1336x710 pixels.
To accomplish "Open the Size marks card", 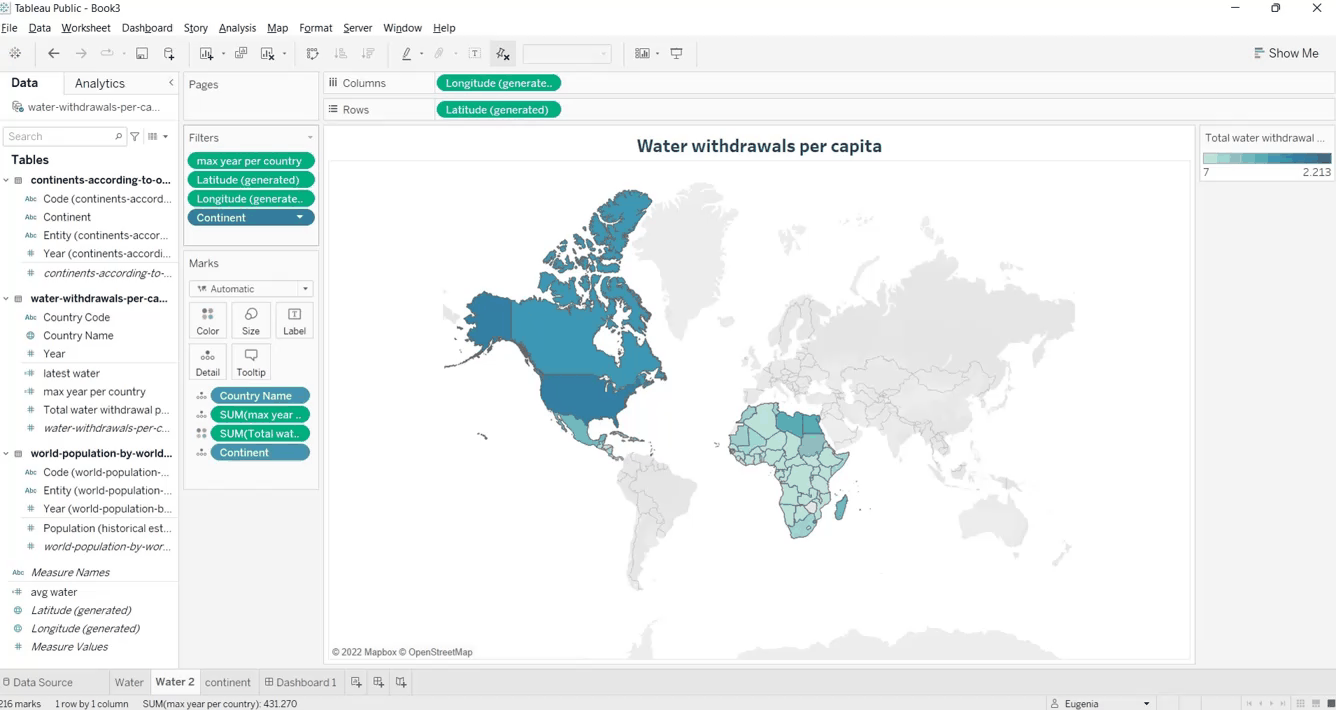I will pos(251,321).
